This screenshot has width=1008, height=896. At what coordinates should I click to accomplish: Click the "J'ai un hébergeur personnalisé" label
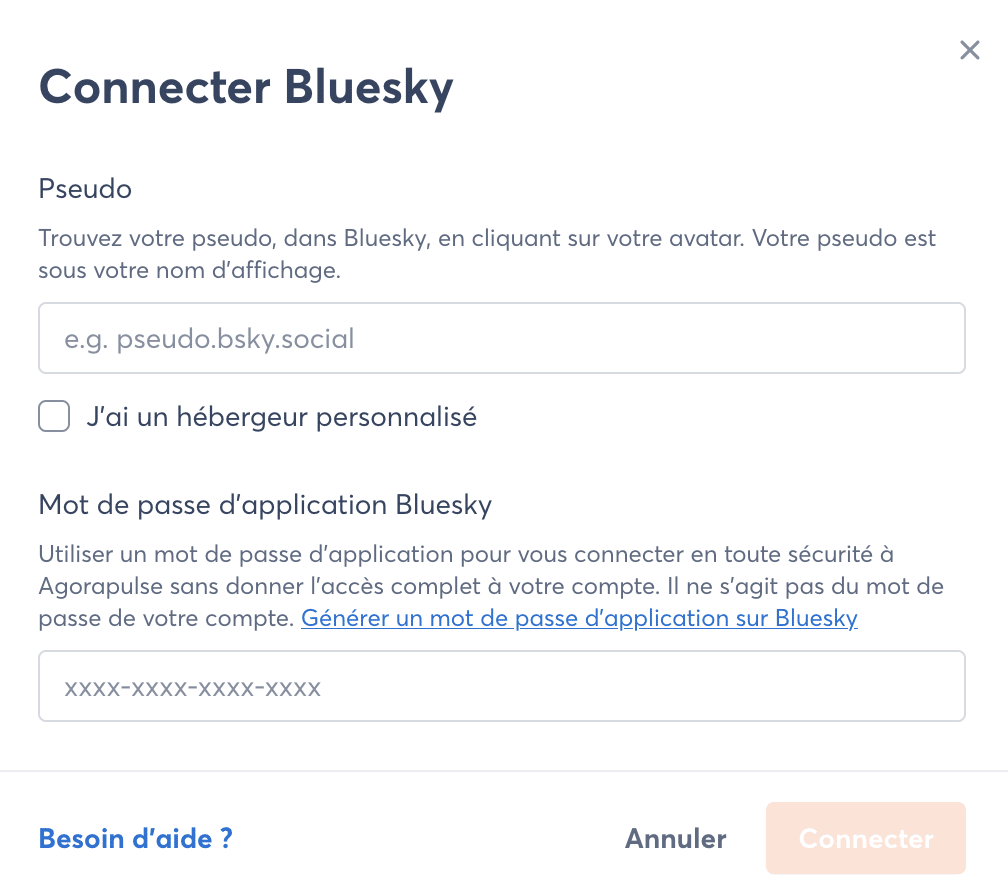click(x=281, y=417)
